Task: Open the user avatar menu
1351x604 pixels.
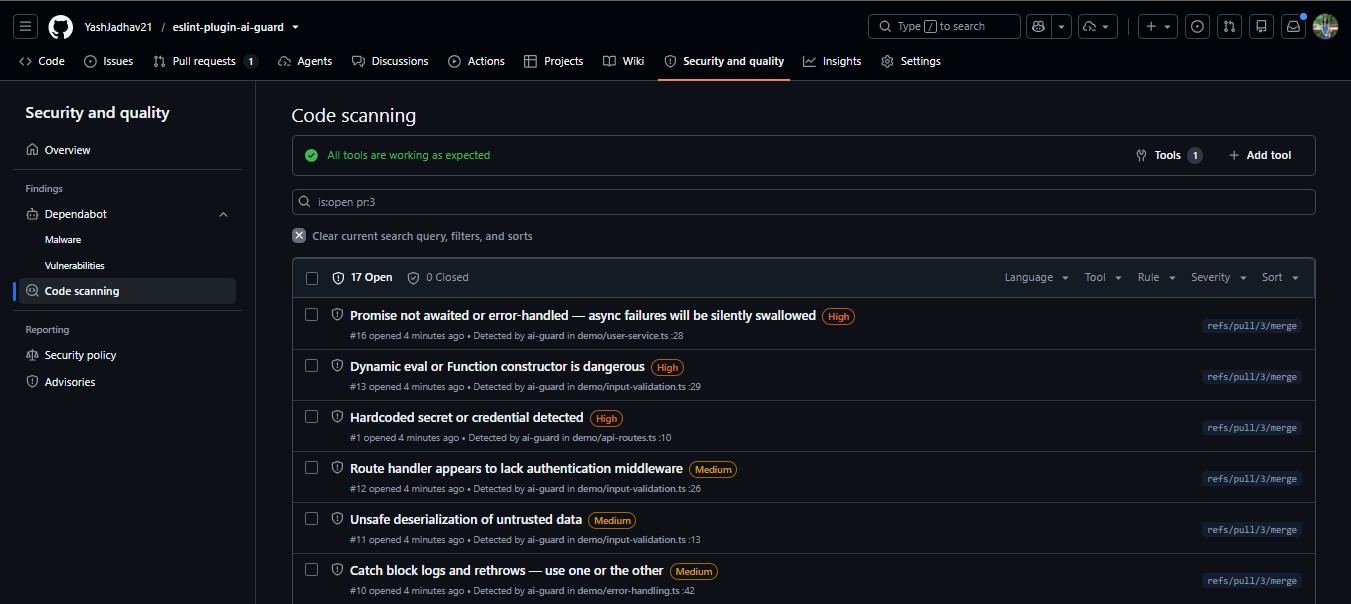Action: [1325, 27]
